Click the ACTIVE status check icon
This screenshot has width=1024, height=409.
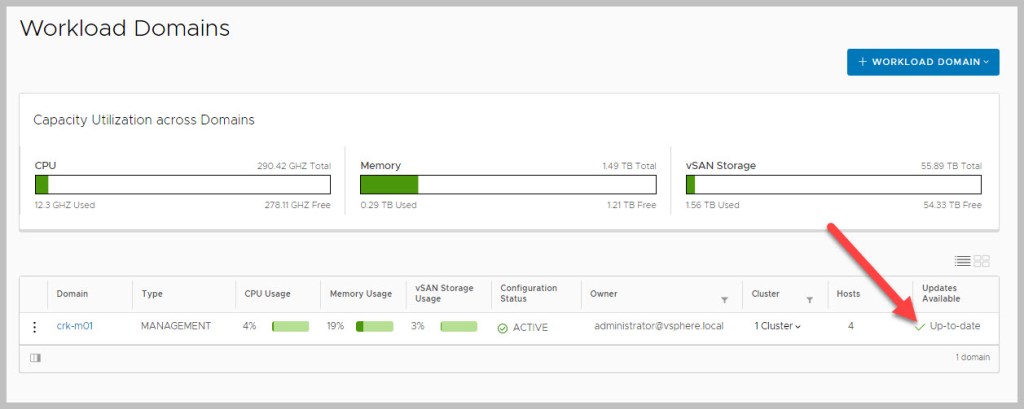pos(502,328)
